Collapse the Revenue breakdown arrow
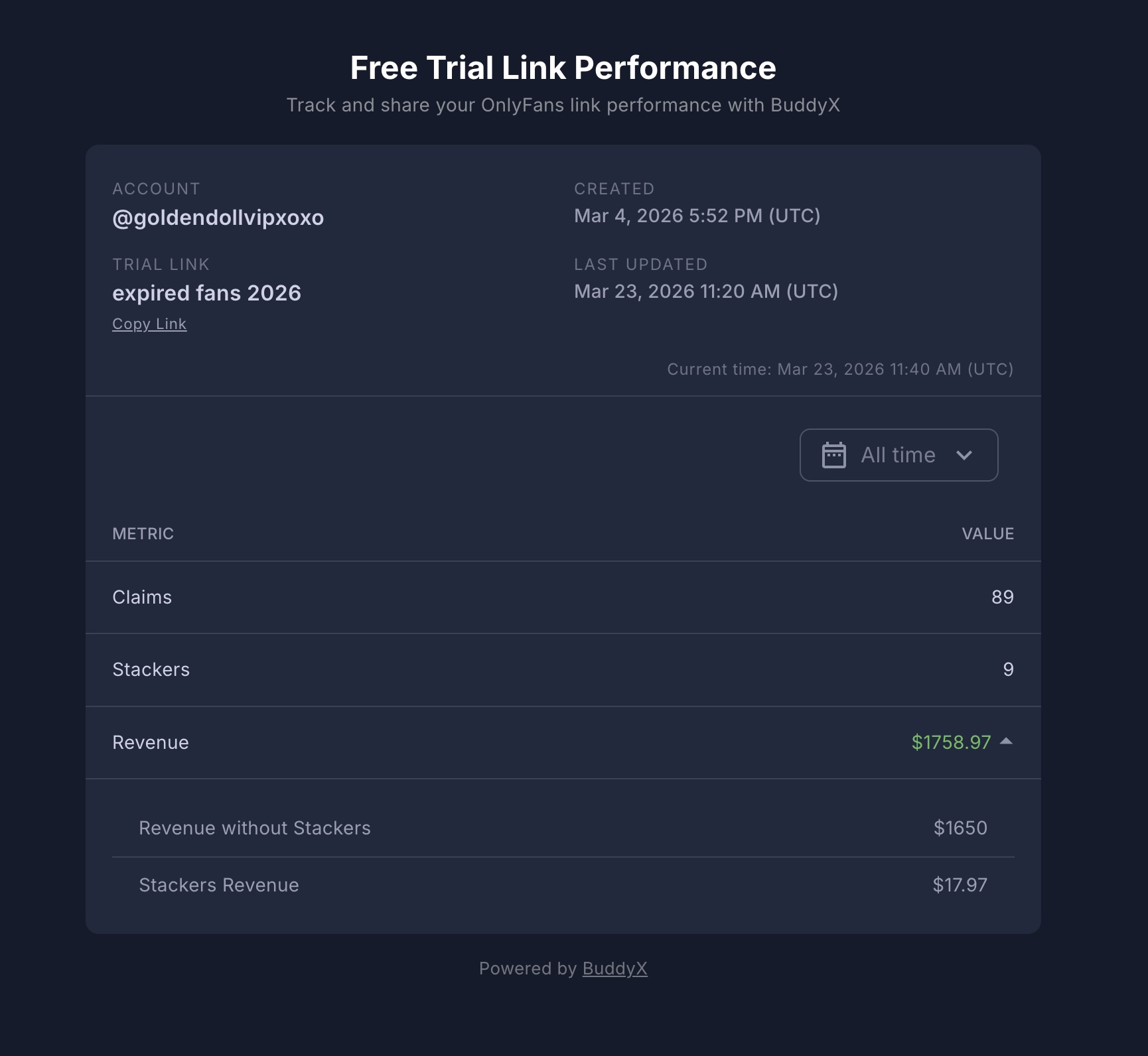Image resolution: width=1148 pixels, height=1056 pixels. [1006, 742]
